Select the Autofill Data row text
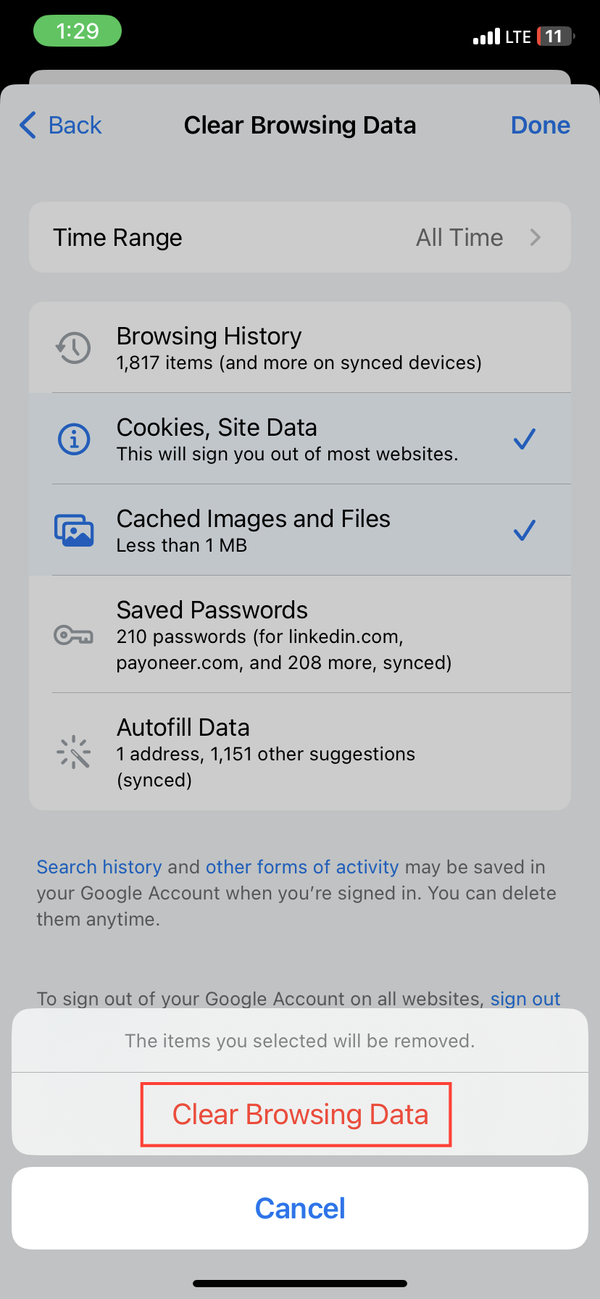 266,751
